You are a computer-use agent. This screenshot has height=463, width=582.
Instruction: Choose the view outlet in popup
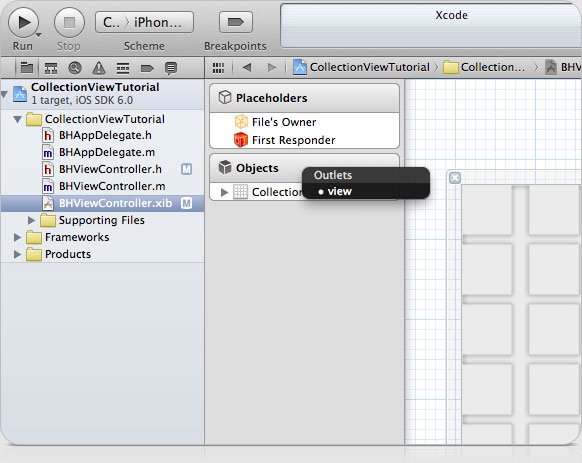[366, 192]
